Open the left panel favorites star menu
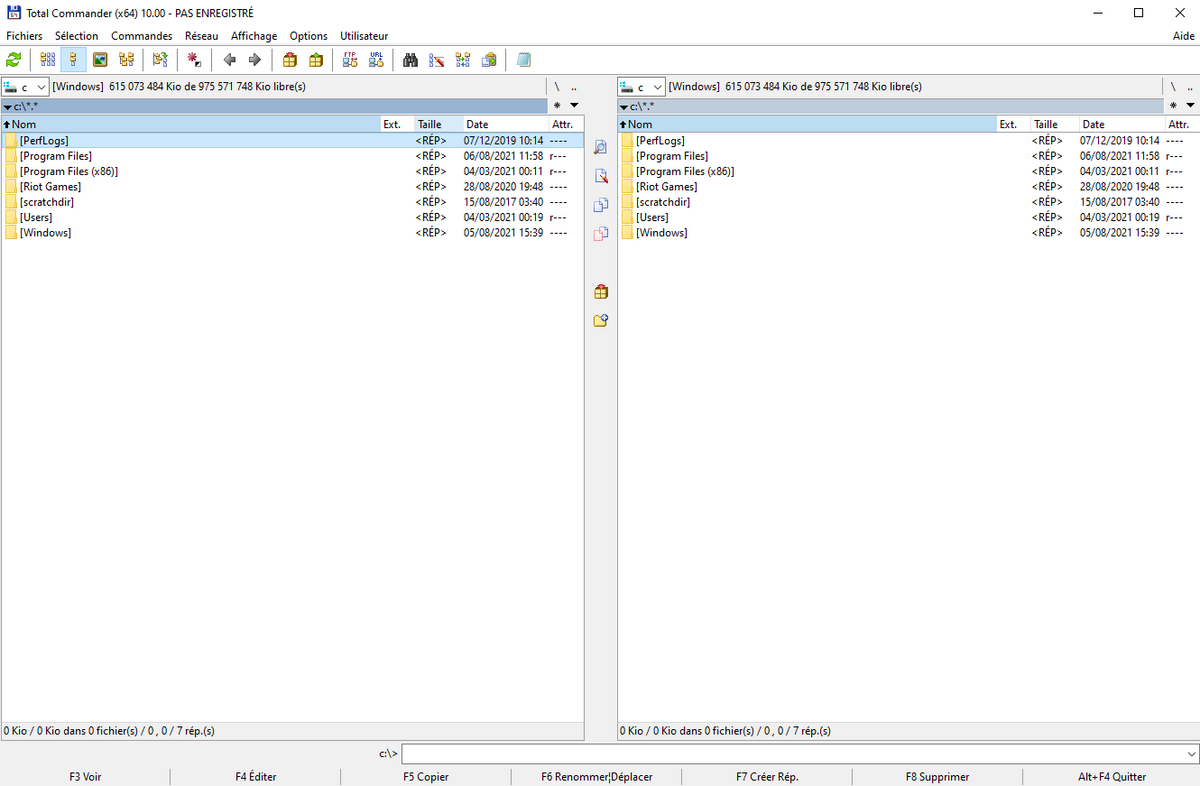1200x786 pixels. (558, 105)
